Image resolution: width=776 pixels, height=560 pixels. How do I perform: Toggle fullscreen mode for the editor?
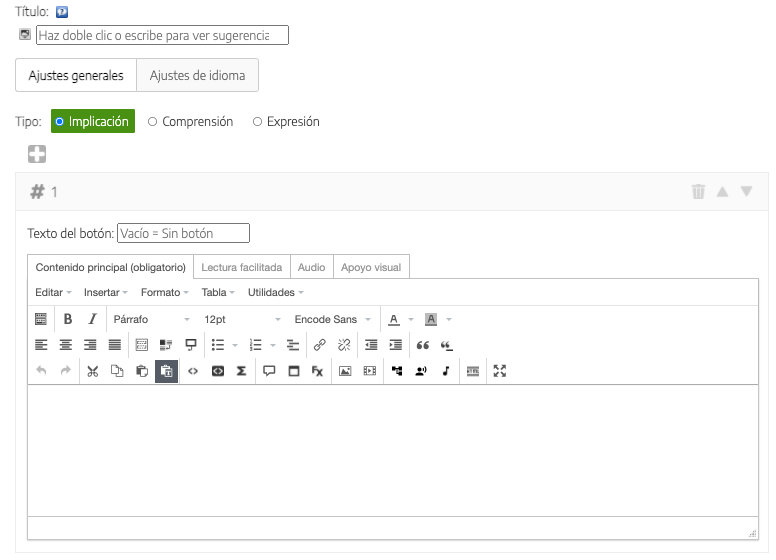(500, 371)
